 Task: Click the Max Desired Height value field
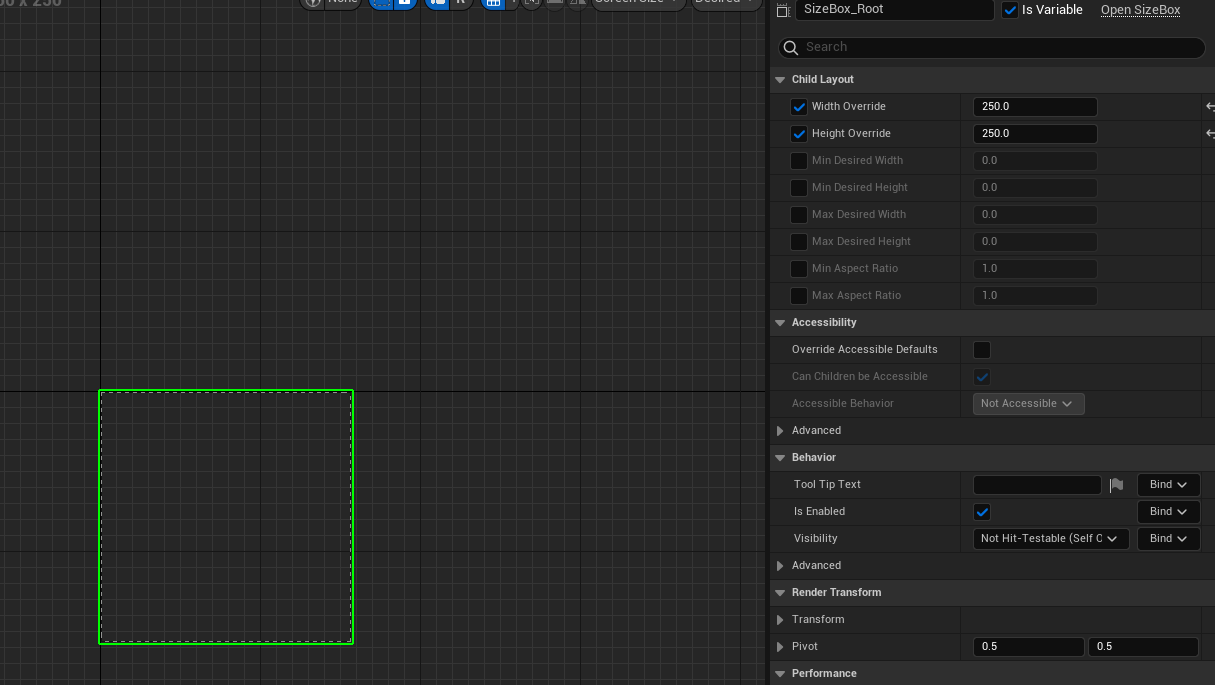(1035, 242)
